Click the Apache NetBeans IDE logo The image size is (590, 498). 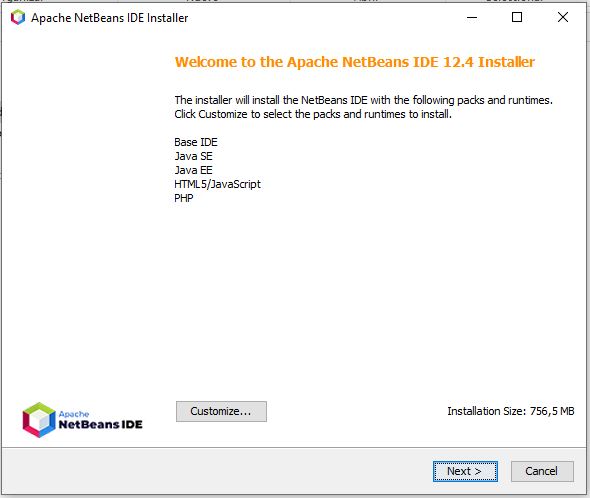(x=82, y=420)
